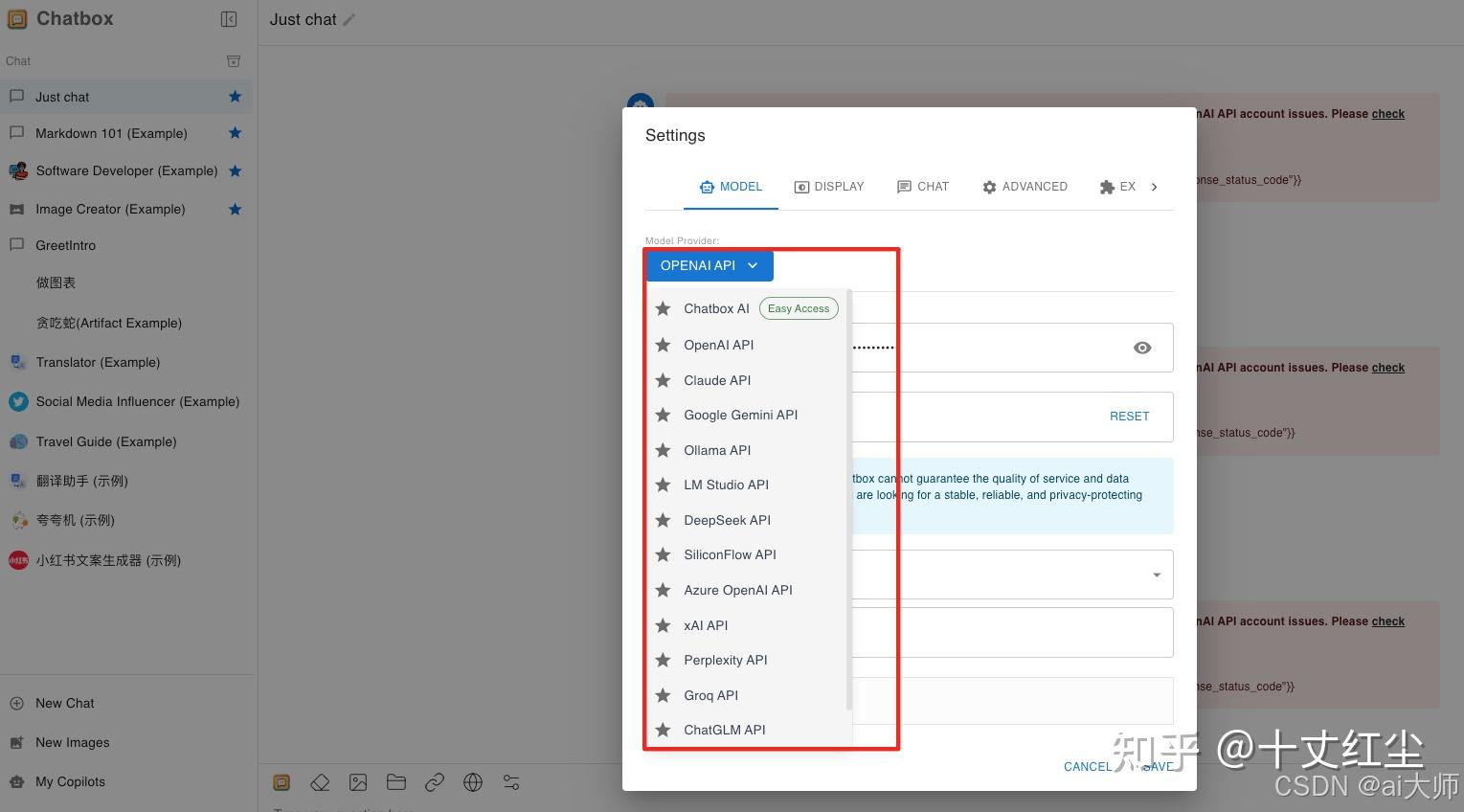The image size is (1464, 812).
Task: Click the Chatbox logo icon in the sidebar header
Action: (x=17, y=19)
